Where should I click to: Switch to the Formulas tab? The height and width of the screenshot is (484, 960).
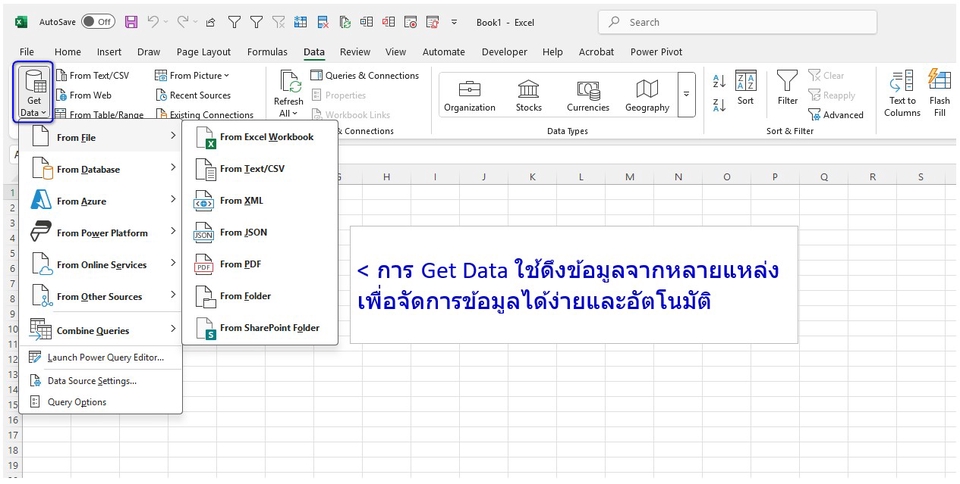(267, 52)
